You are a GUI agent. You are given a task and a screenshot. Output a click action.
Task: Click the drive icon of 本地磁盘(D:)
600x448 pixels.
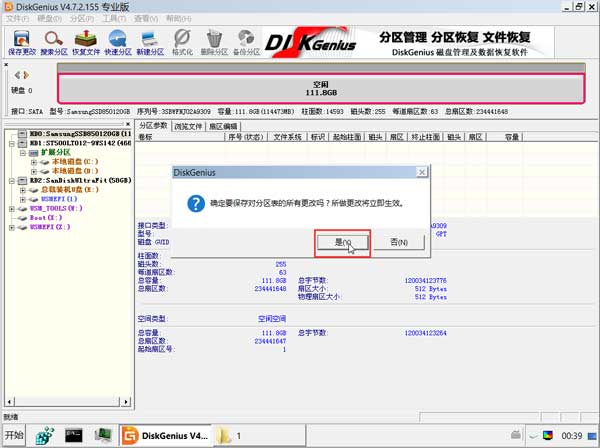[x=45, y=171]
